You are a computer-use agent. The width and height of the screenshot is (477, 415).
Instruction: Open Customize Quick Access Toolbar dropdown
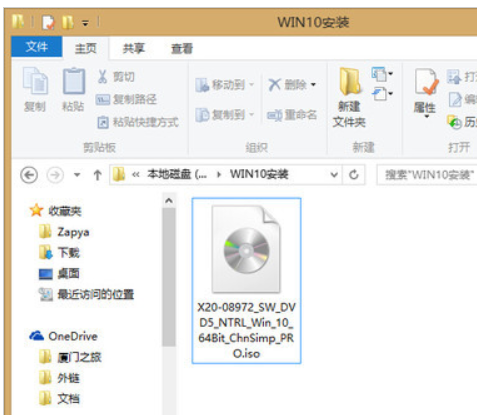click(86, 23)
